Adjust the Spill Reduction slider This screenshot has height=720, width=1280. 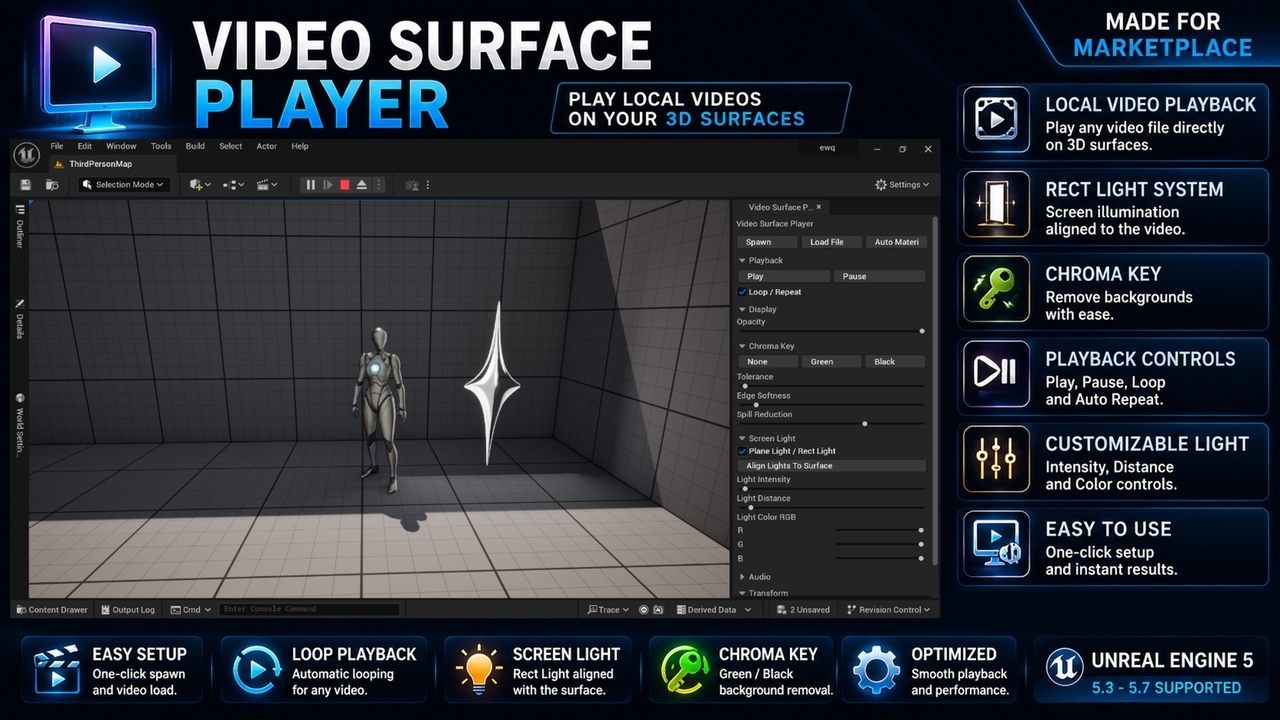click(831, 423)
